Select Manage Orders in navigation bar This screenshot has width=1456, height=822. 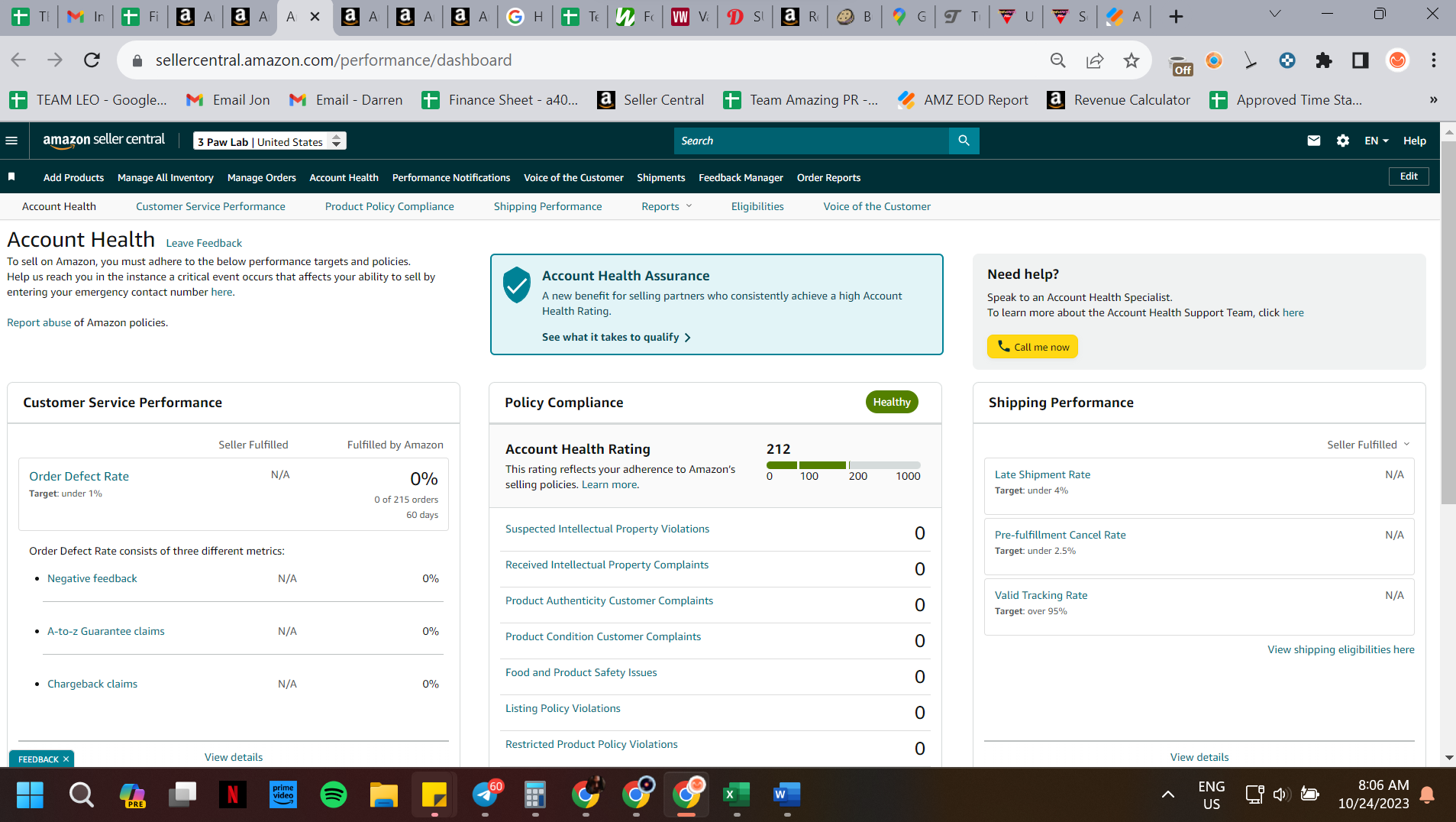click(262, 177)
